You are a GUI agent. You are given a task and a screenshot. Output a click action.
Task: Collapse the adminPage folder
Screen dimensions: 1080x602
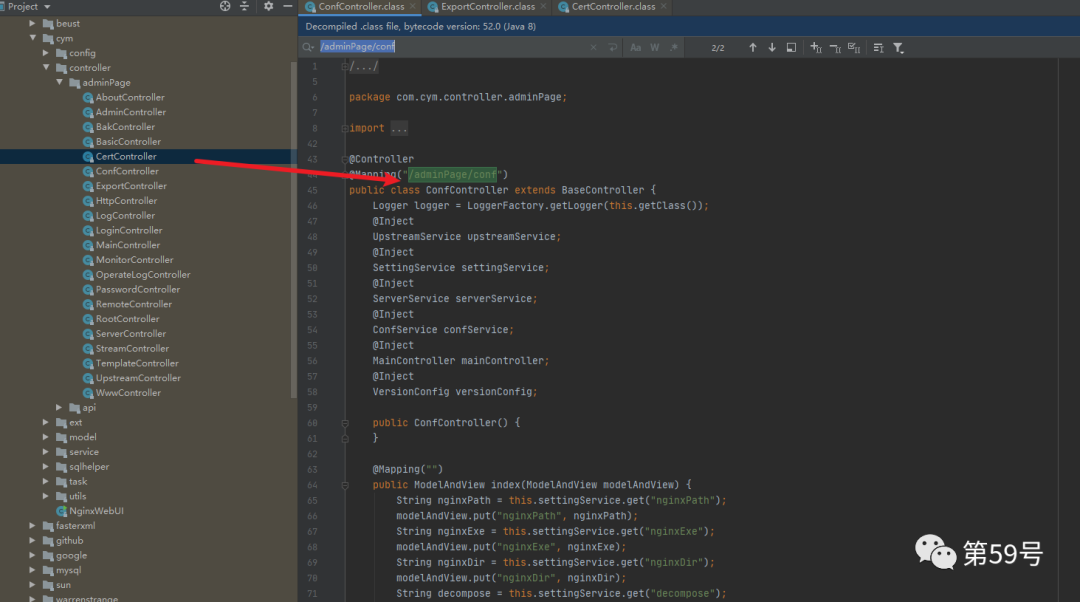coord(59,82)
